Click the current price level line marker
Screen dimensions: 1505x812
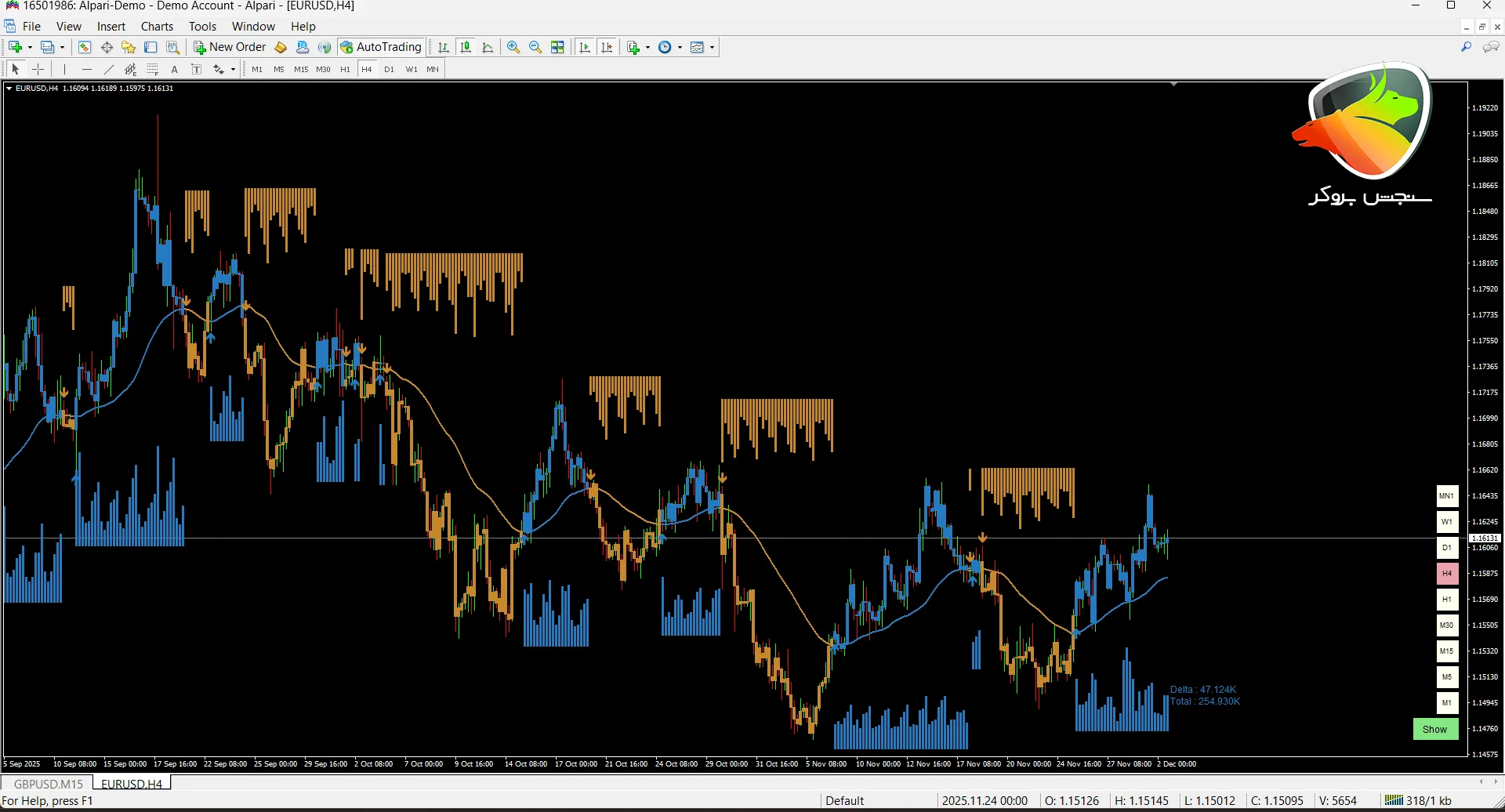(x=1484, y=538)
